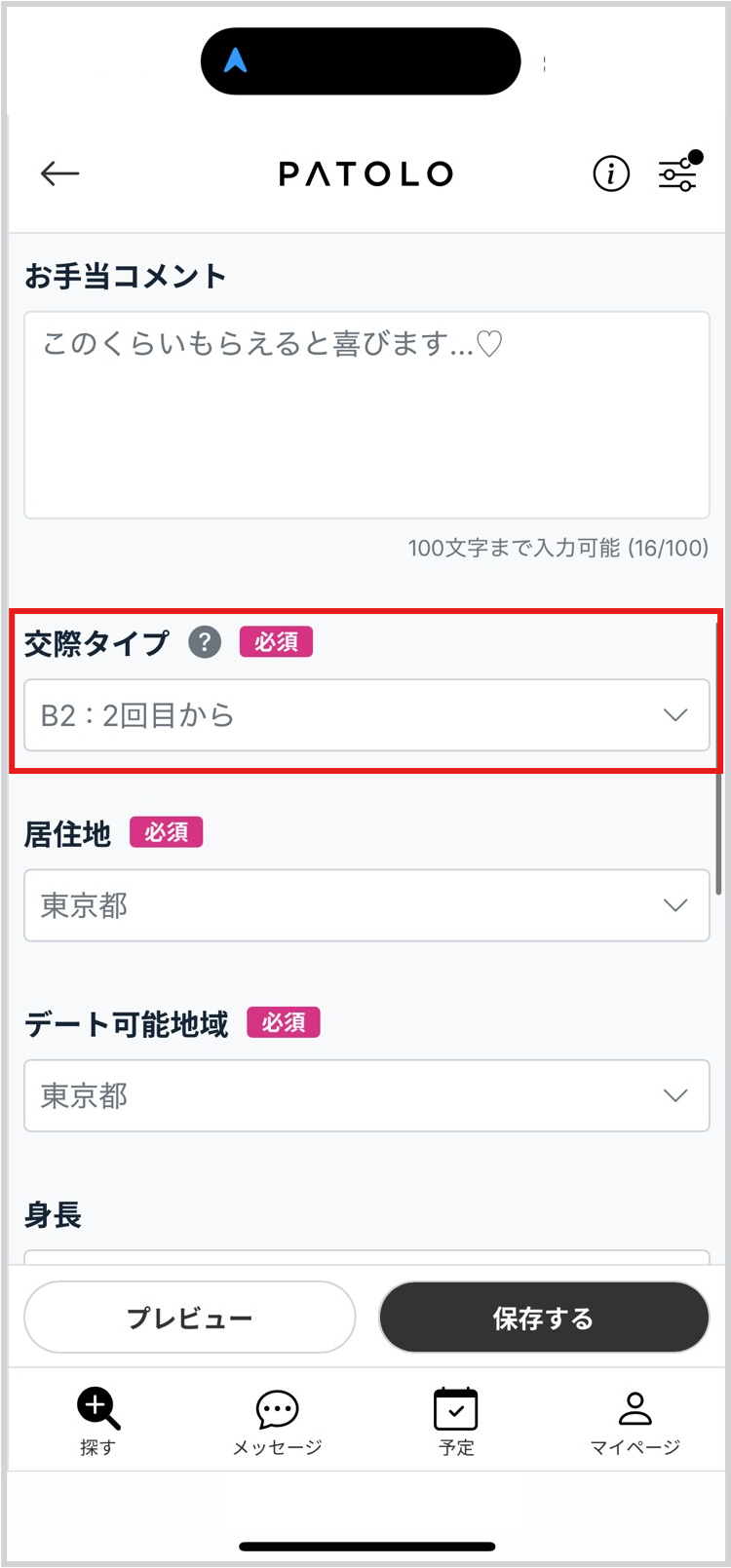Tap the 探す magnifier icon
Screen dimensions: 731x1568
click(x=97, y=1408)
